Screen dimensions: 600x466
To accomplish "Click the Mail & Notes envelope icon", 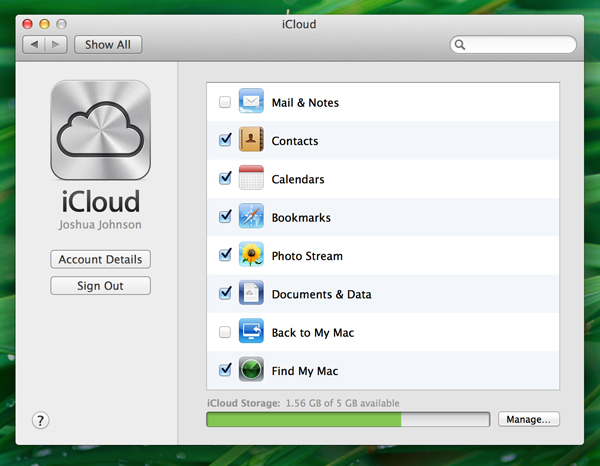I will 251,101.
